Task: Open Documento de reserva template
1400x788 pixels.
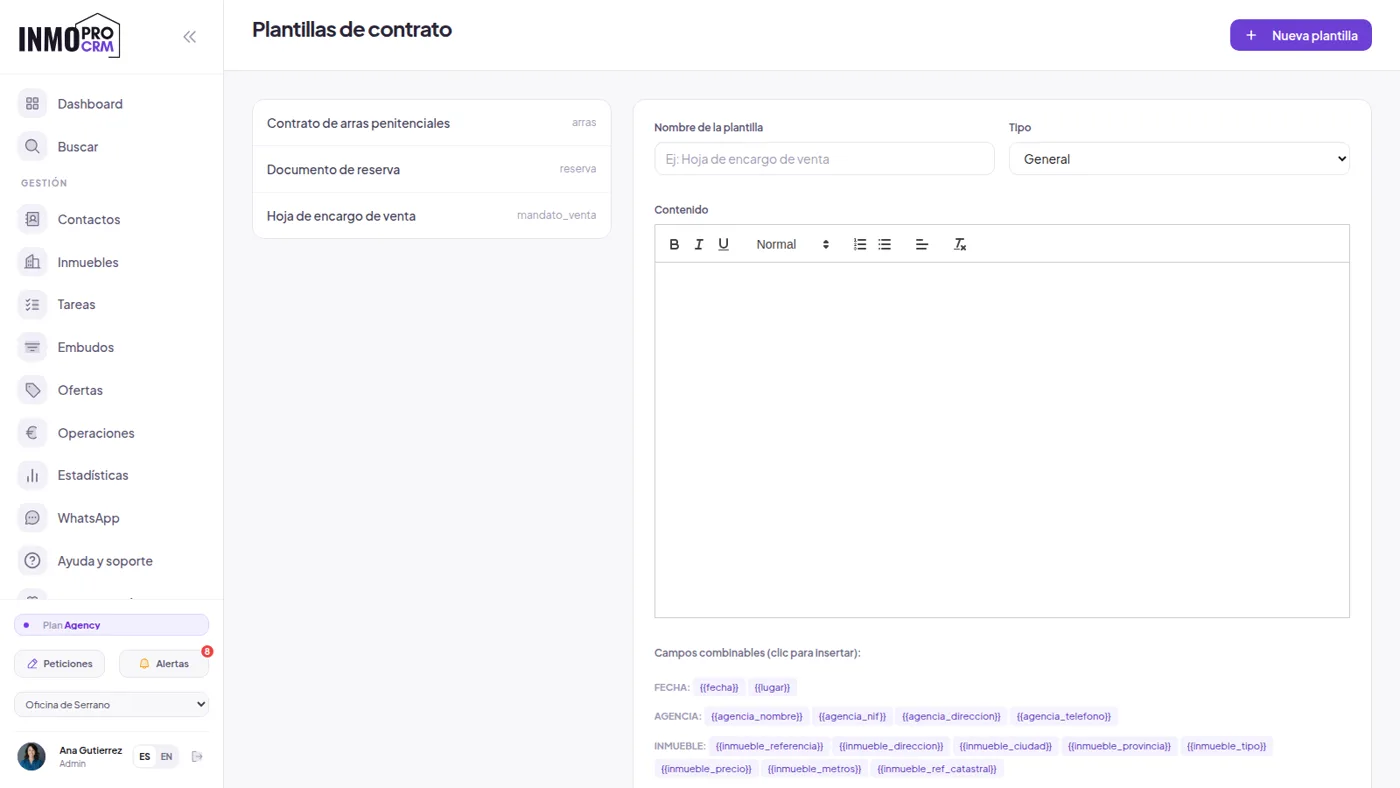Action: (432, 169)
